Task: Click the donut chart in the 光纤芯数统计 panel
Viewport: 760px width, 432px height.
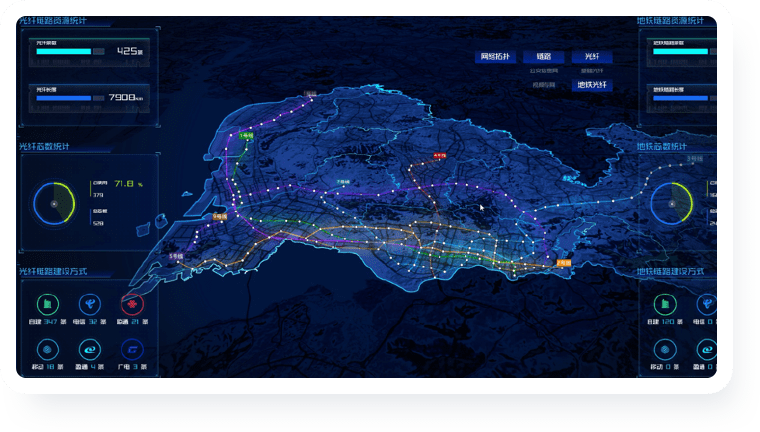Action: [54, 204]
